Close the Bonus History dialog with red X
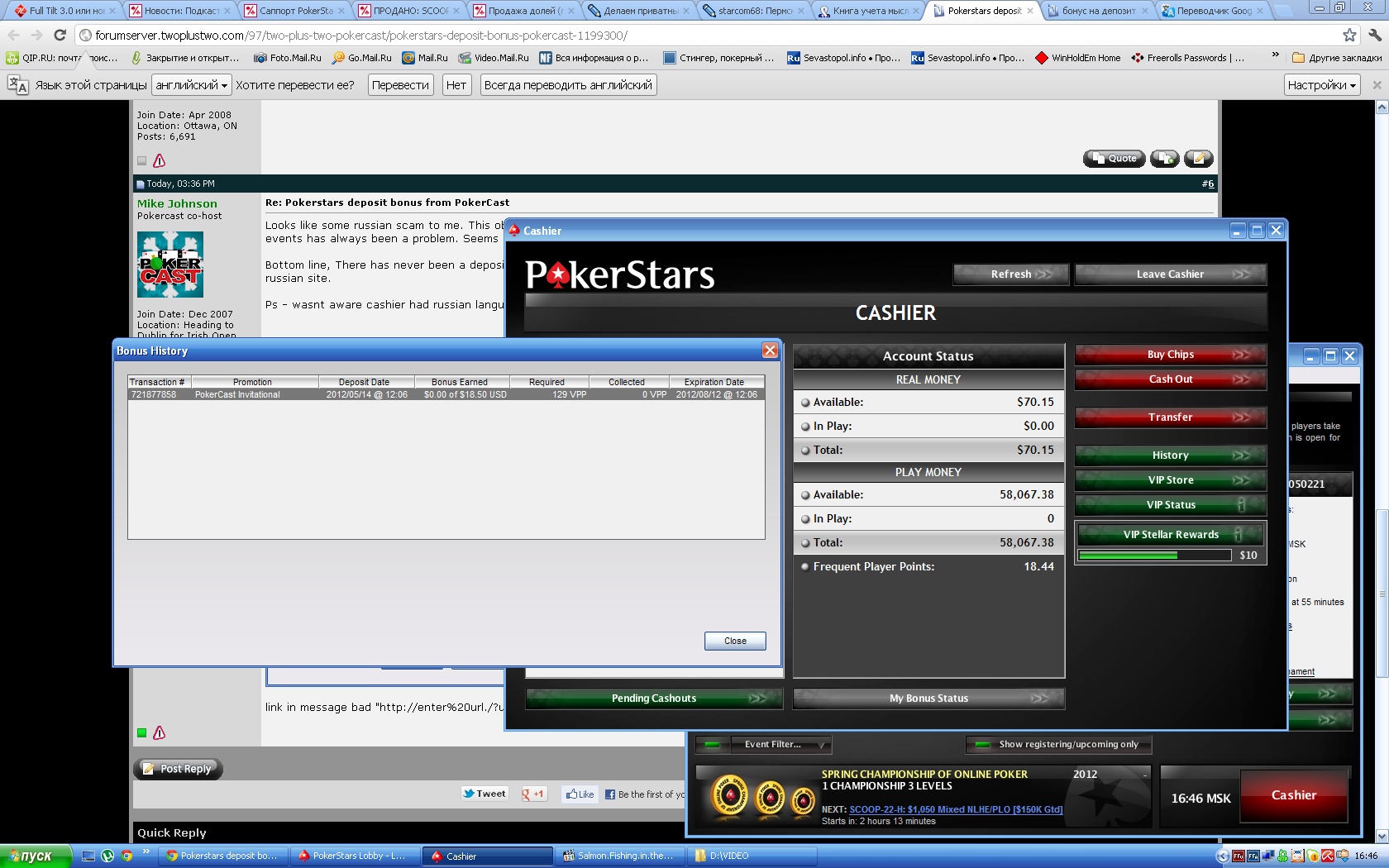The width and height of the screenshot is (1389, 868). click(x=770, y=351)
